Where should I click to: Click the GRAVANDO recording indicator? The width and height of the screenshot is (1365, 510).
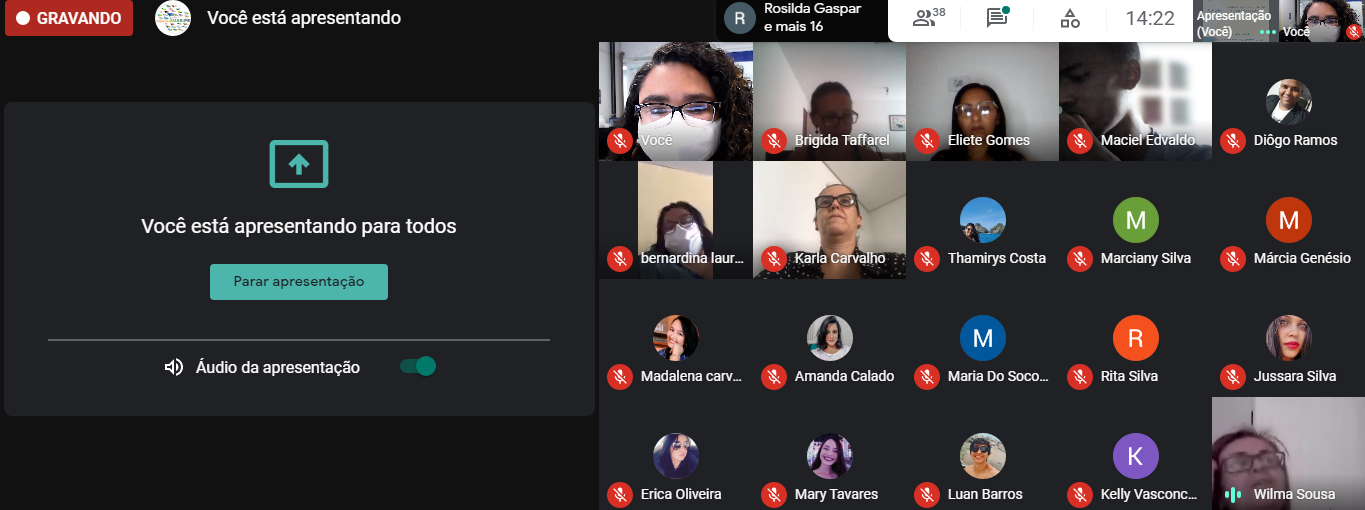point(69,18)
